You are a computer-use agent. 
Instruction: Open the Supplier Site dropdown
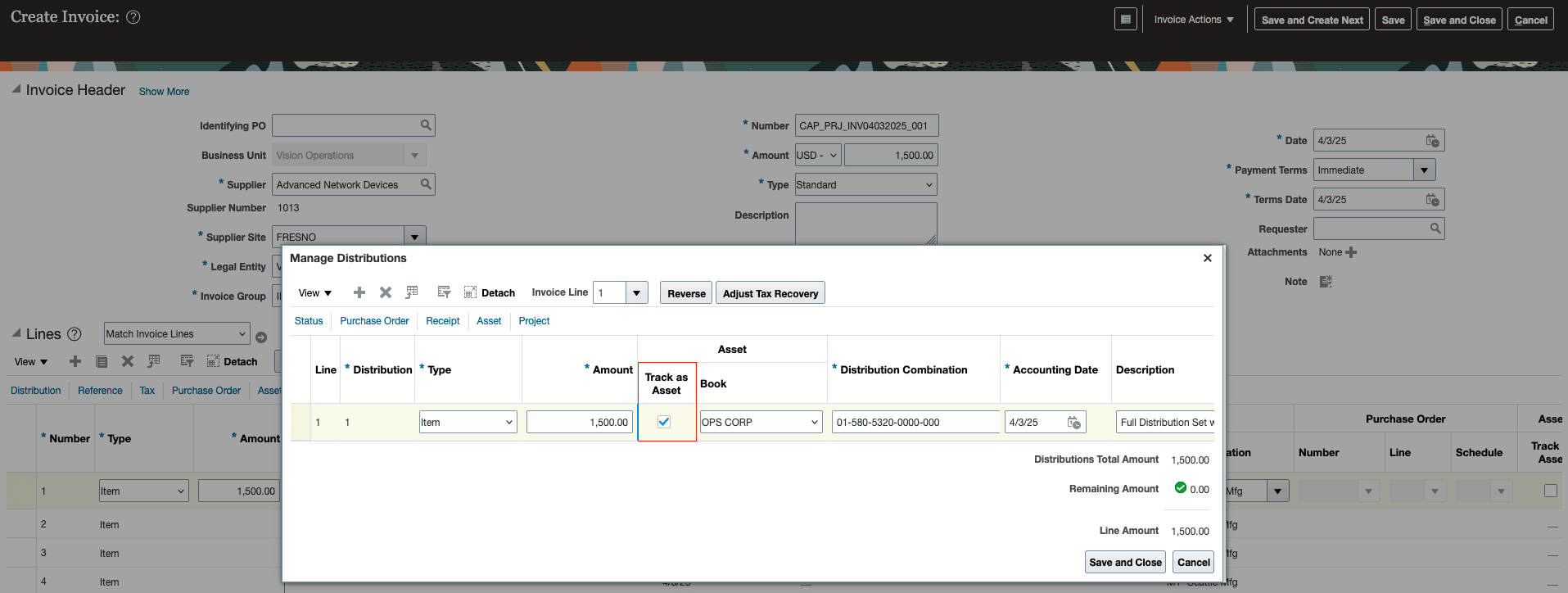415,237
